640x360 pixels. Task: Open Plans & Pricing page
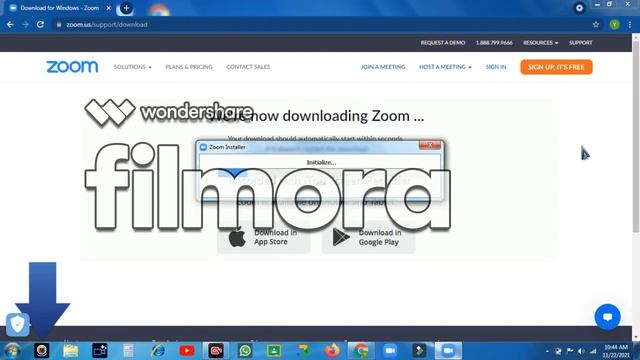[x=189, y=67]
